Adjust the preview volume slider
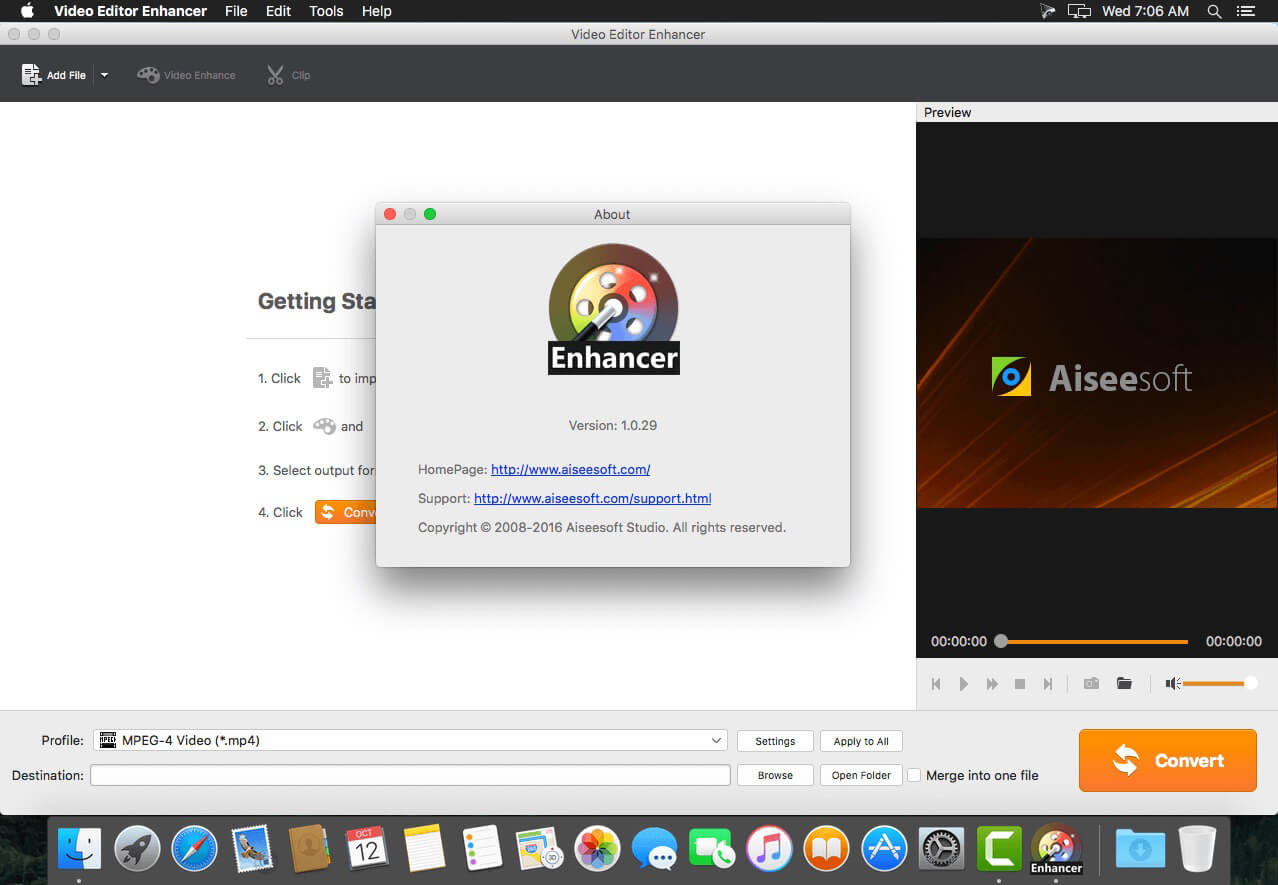This screenshot has height=885, width=1278. [x=1219, y=684]
